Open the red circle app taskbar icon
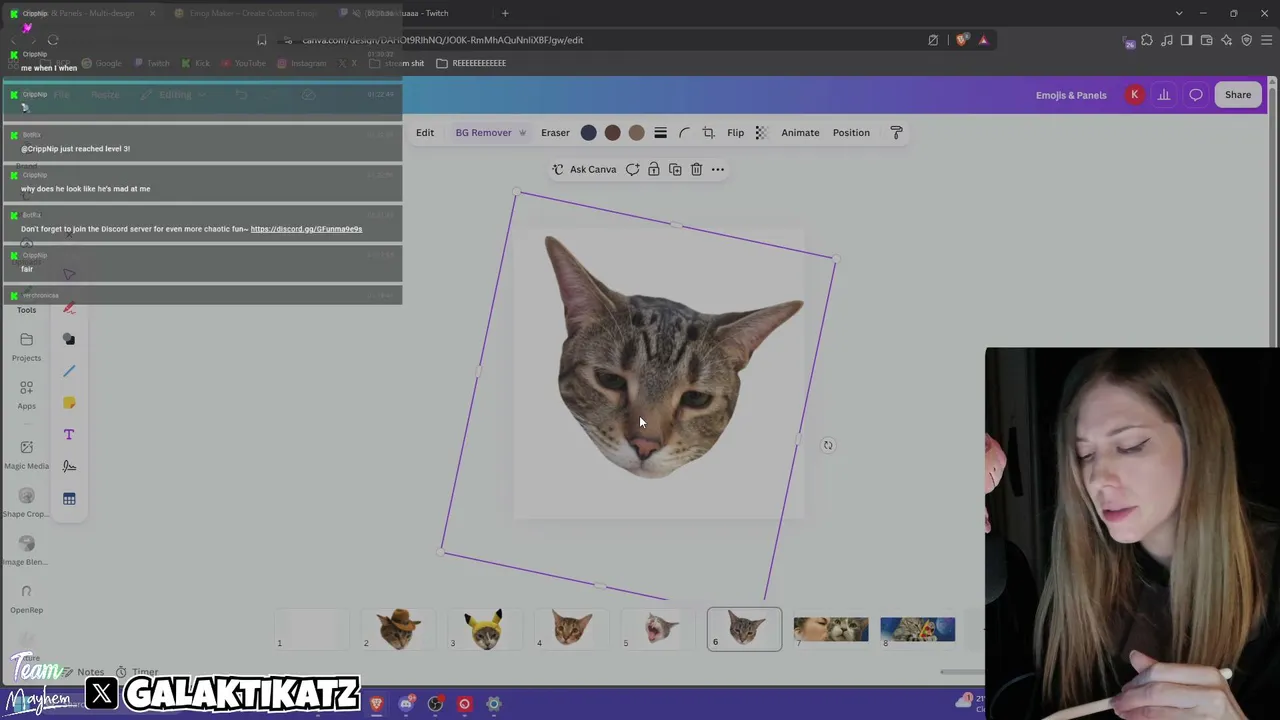Viewport: 1280px width, 720px height. coord(464,704)
